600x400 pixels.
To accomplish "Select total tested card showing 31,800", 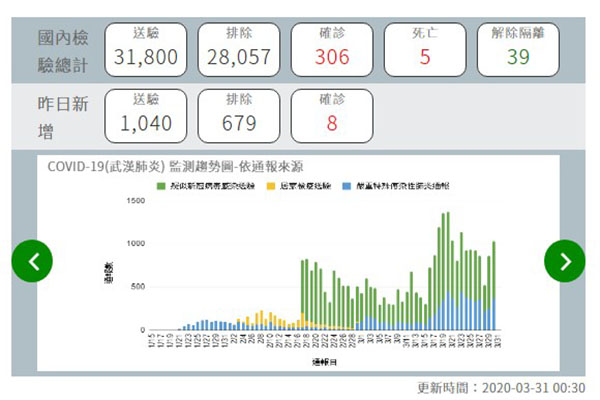I will [x=146, y=49].
